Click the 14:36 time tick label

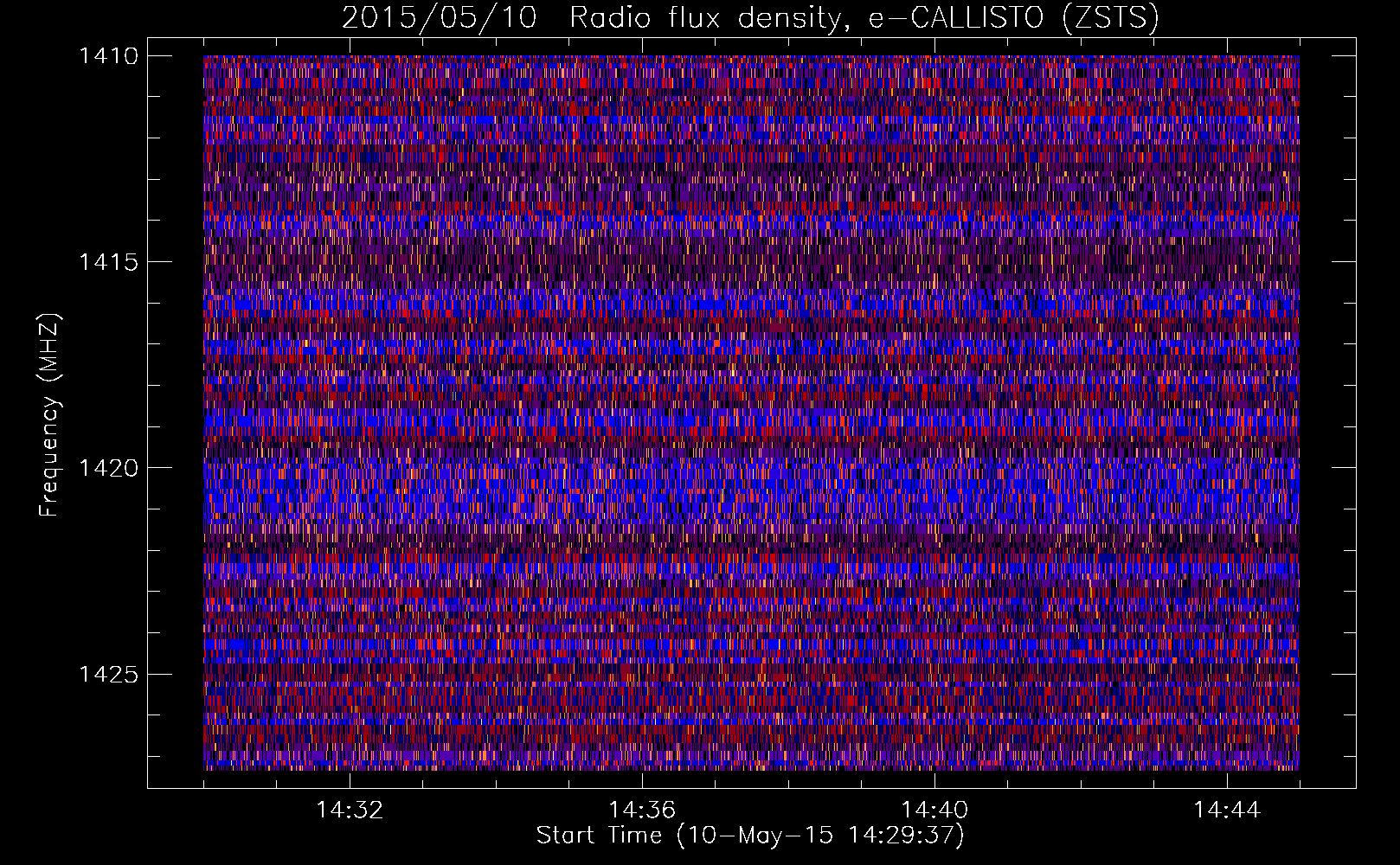tap(642, 811)
